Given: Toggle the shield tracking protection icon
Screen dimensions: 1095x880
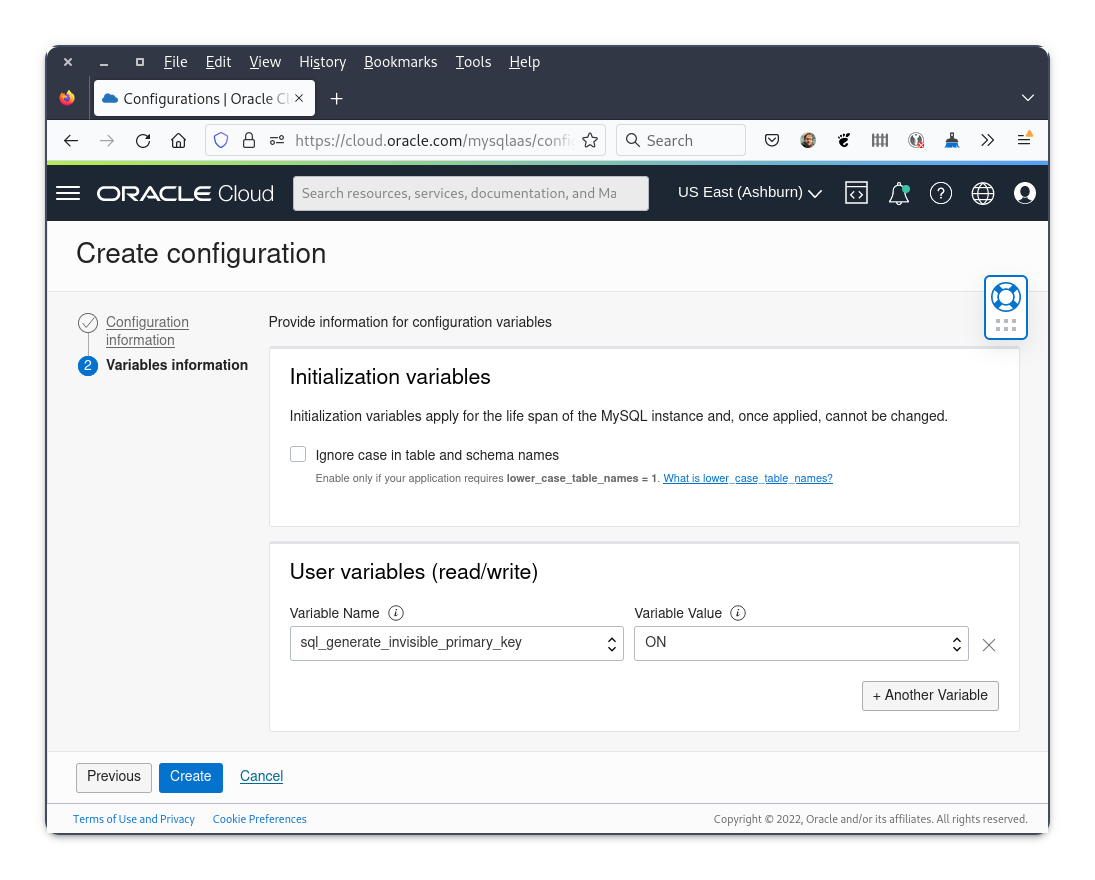Looking at the screenshot, I should coord(220,140).
